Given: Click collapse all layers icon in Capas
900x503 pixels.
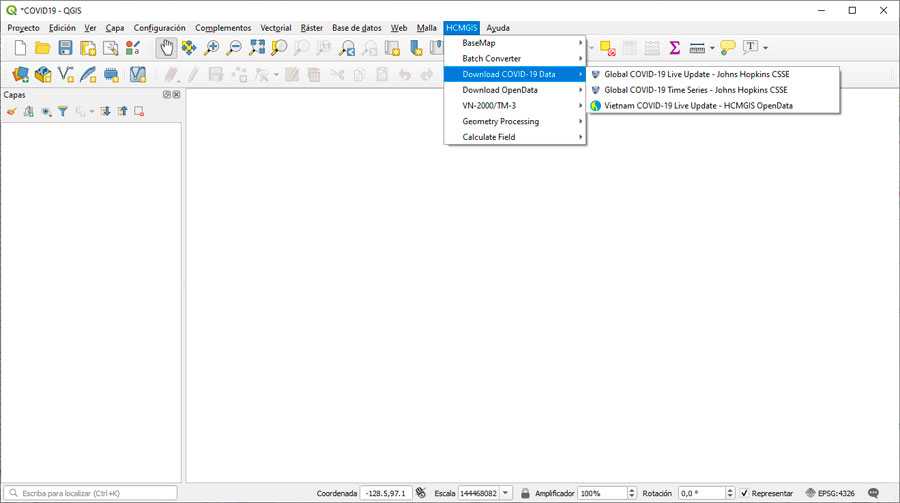Looking at the screenshot, I should [122, 111].
